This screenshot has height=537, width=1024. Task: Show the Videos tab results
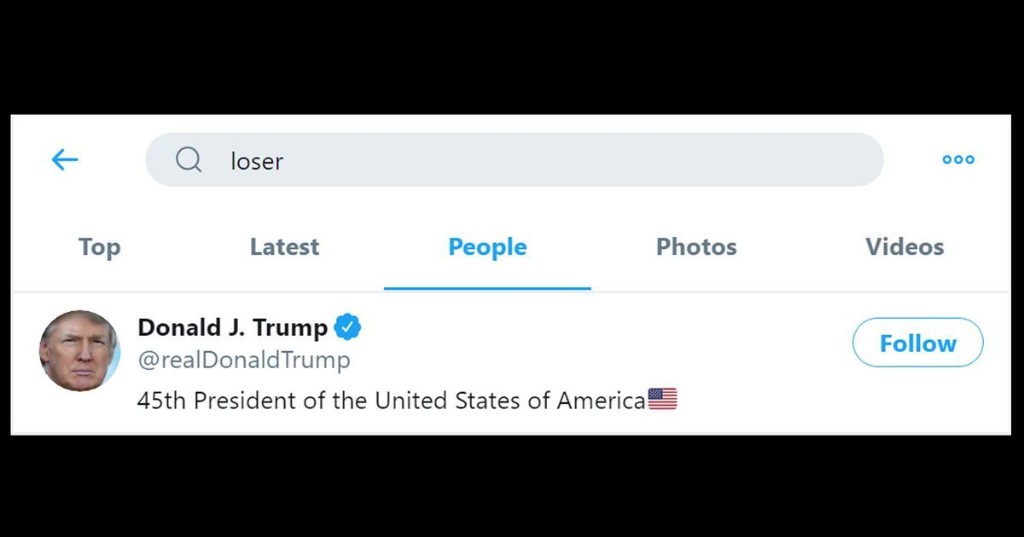pyautogui.click(x=904, y=247)
